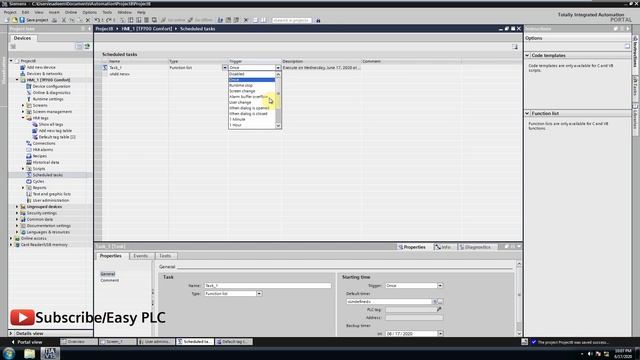The image size is (640, 360).
Task: Click the Connections icon in project tree
Action: pos(29,143)
